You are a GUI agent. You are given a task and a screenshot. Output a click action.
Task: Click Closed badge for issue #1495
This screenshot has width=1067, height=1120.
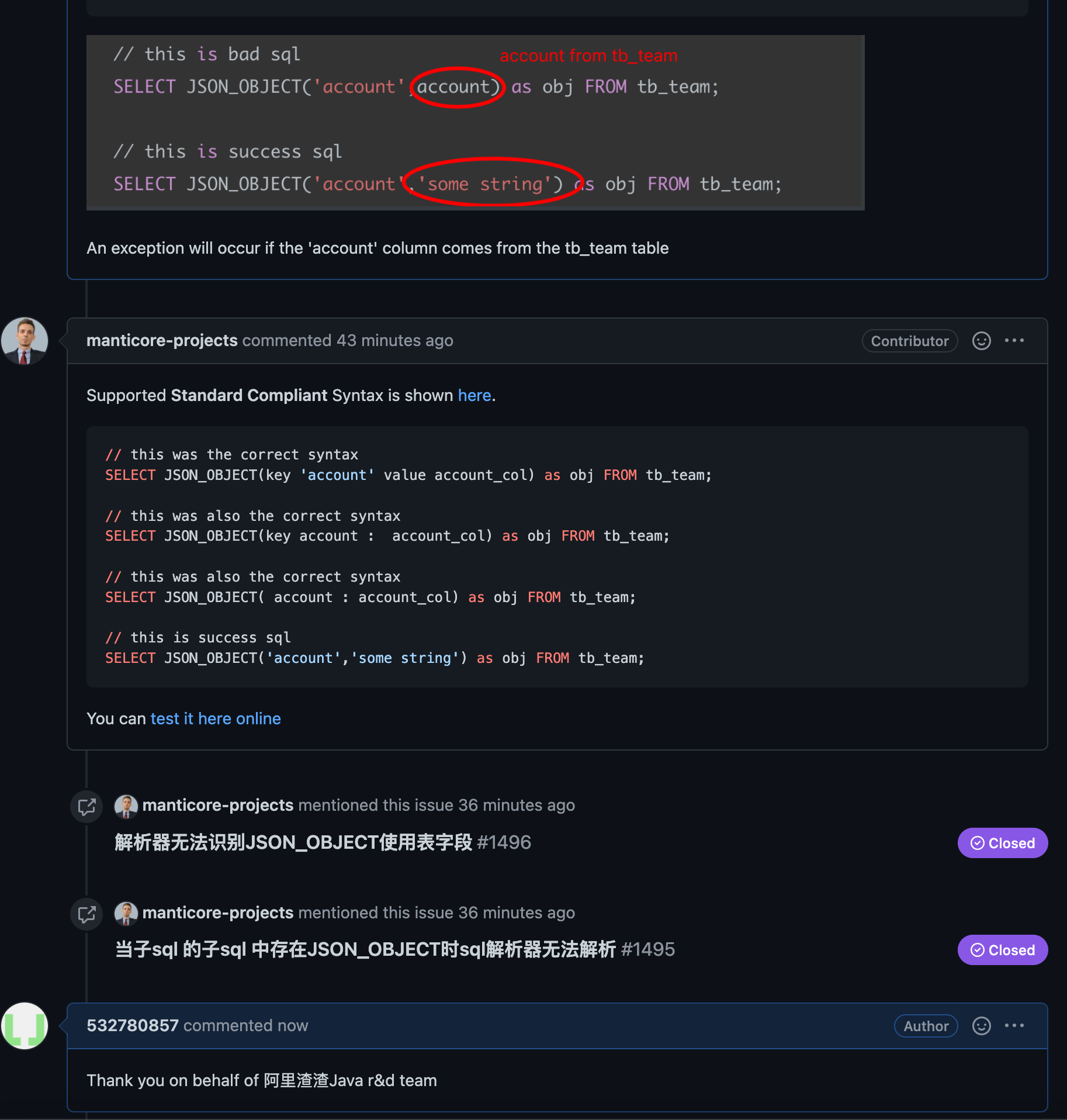[1002, 950]
